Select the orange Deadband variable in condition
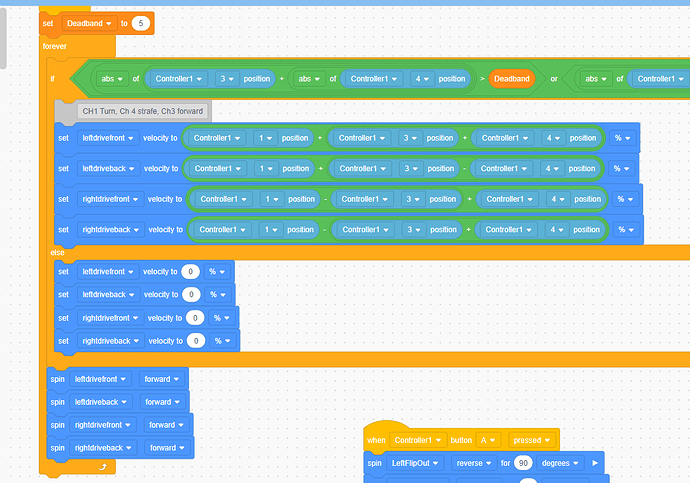Viewport: 690px width, 483px height. tap(511, 79)
